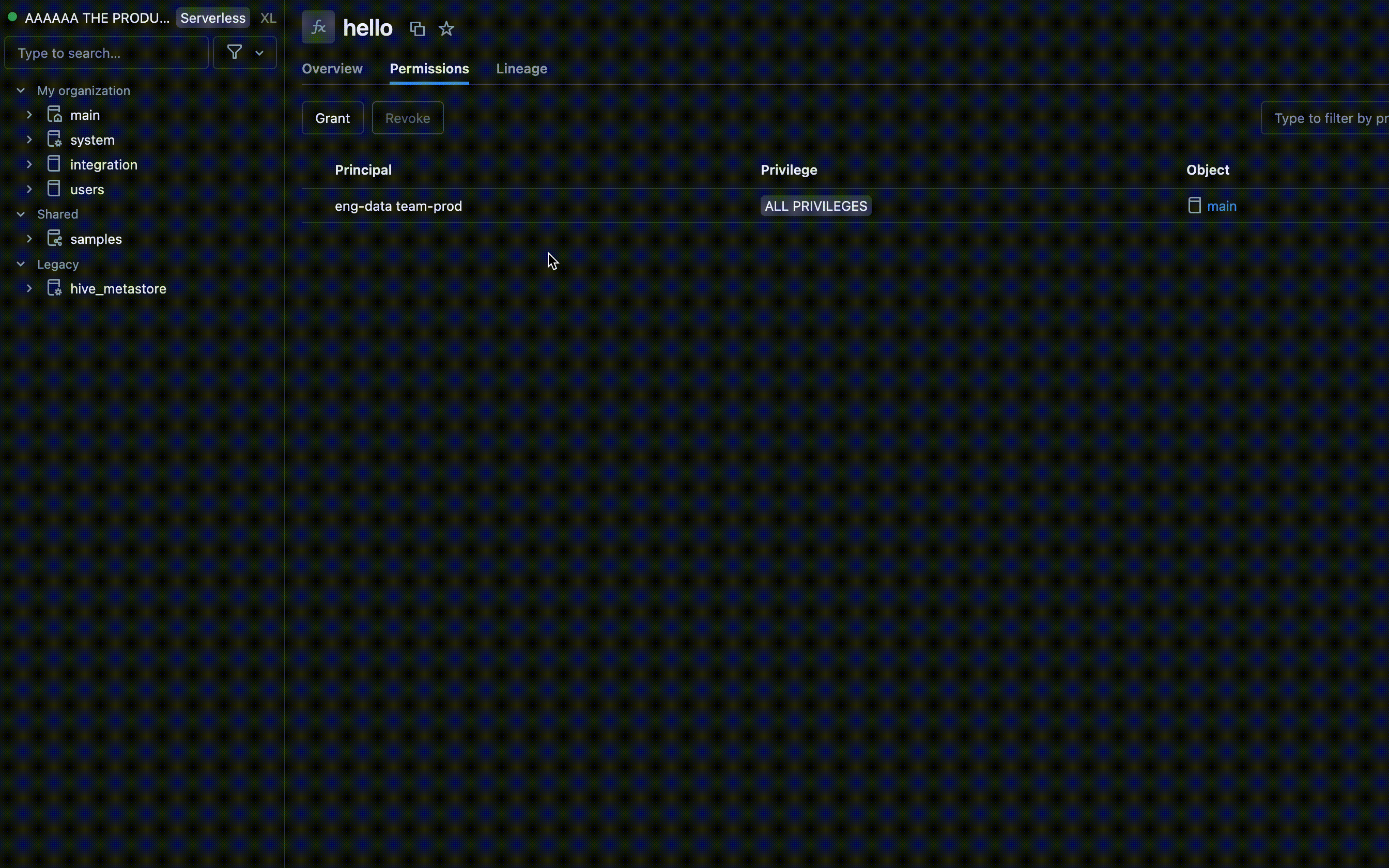Click the filter icon in the search bar
The image size is (1389, 868).
[x=234, y=52]
